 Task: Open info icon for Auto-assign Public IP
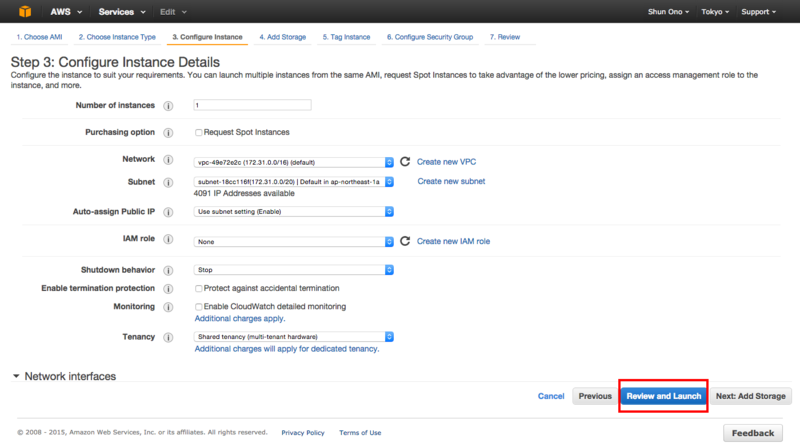click(168, 212)
